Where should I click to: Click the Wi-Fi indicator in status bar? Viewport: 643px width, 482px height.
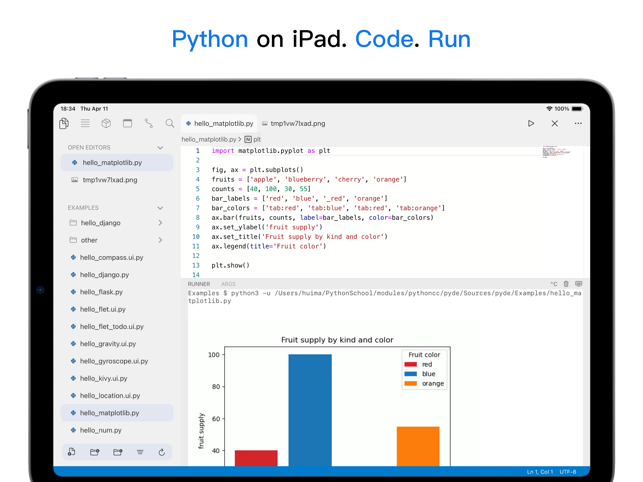pyautogui.click(x=549, y=109)
